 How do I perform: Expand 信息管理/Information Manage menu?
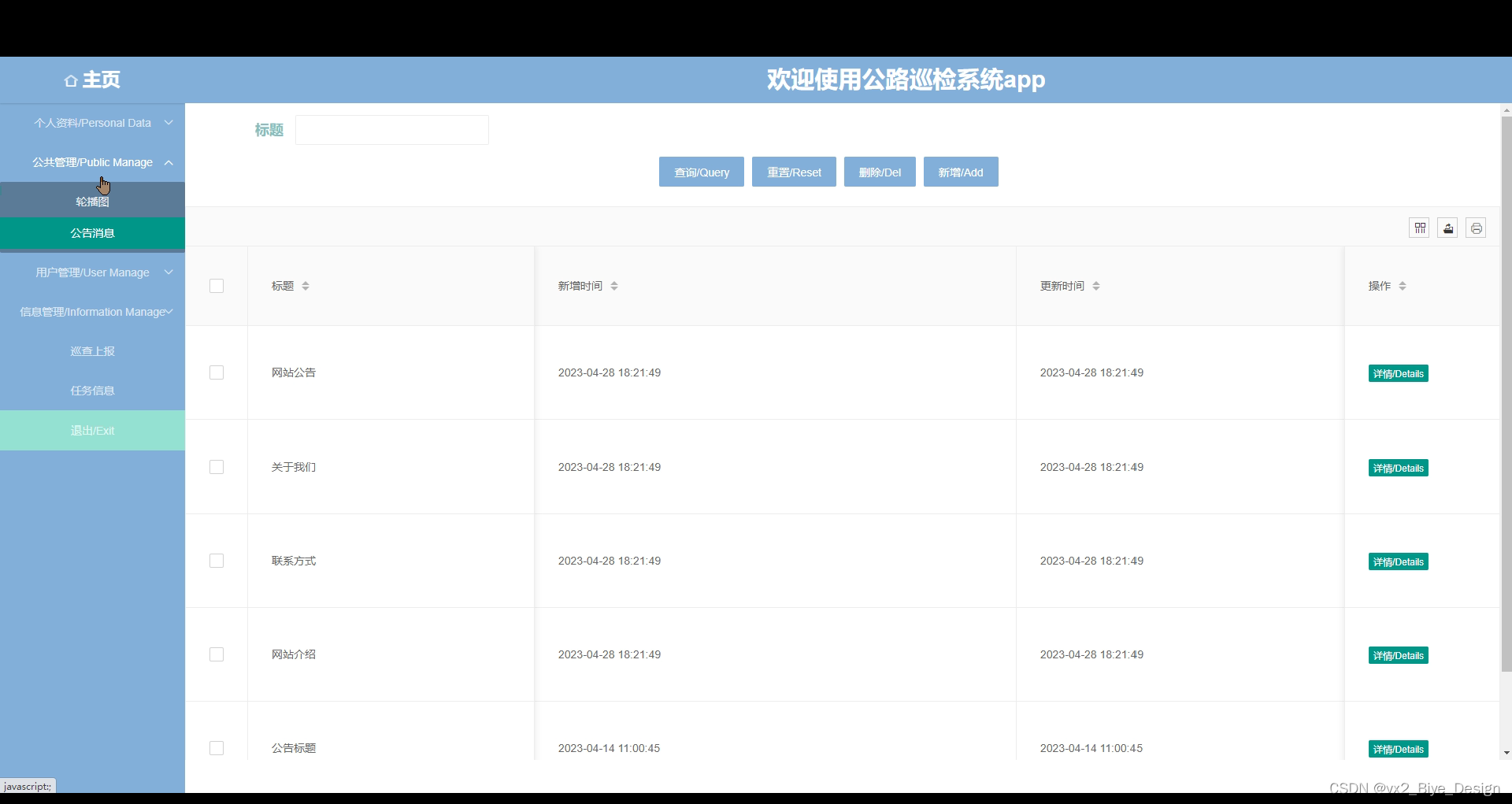92,312
